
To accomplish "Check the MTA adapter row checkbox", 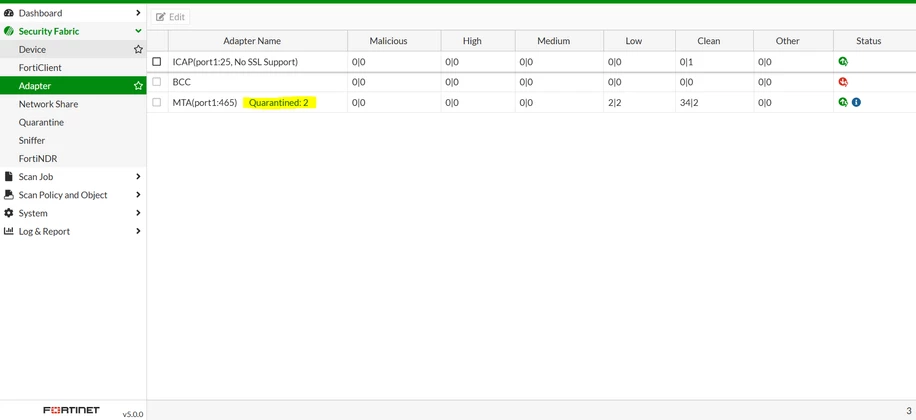I will [157, 102].
